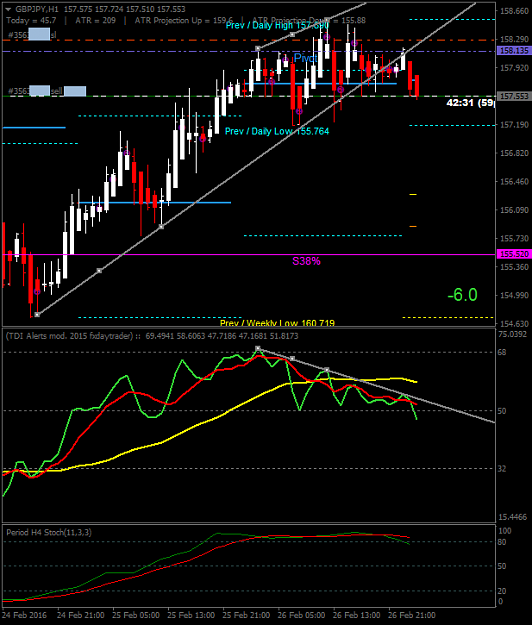This screenshot has width=532, height=625.
Task: Click the TDI level 68 axis label
Action: pos(502,352)
